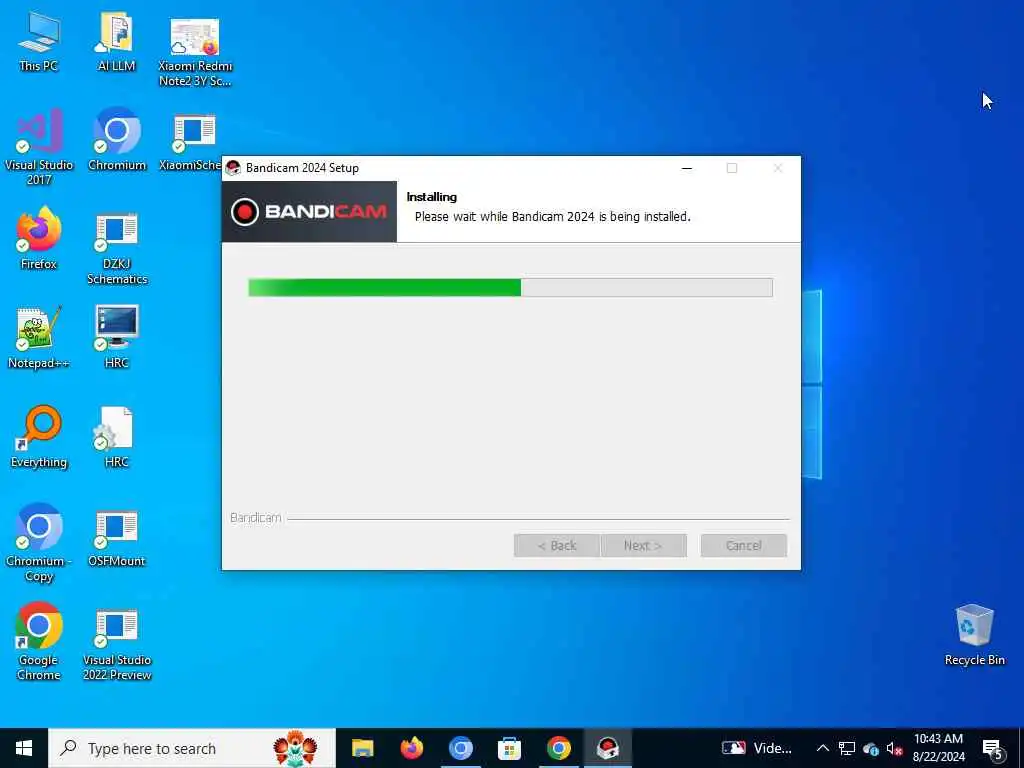
Task: Click the OneDrive cloud tray icon
Action: click(x=871, y=748)
